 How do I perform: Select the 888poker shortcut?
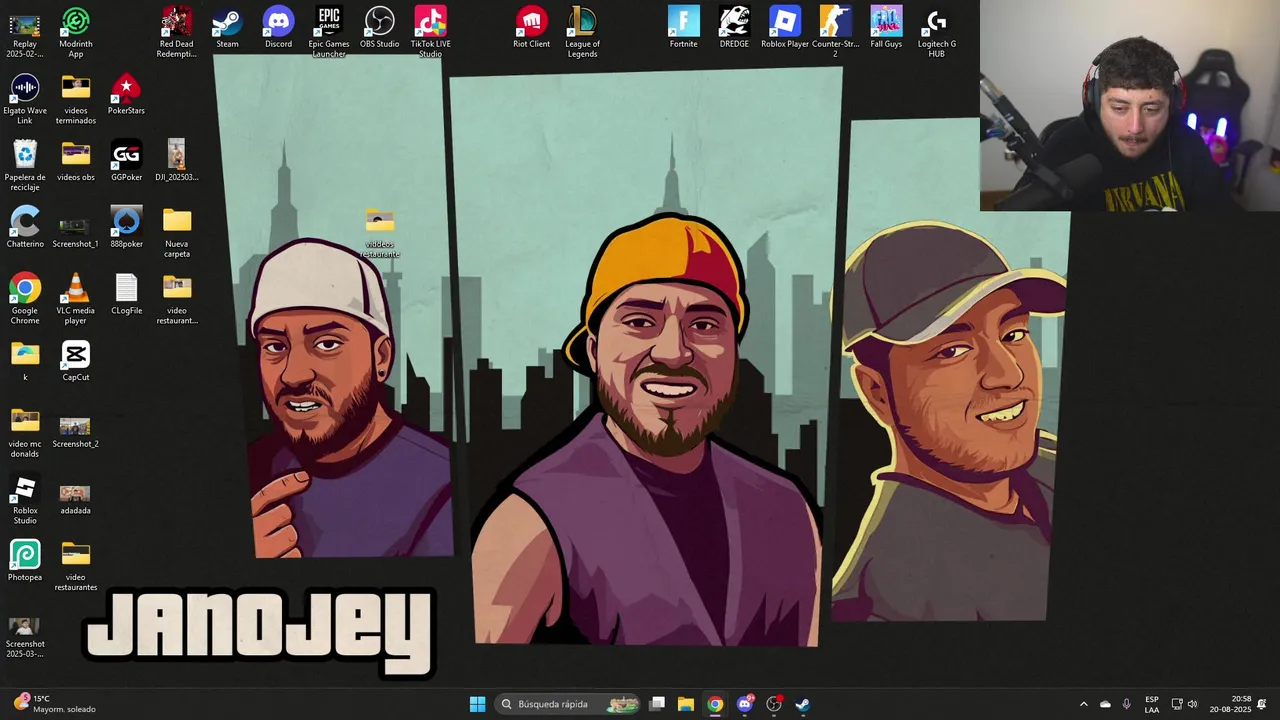point(126,228)
